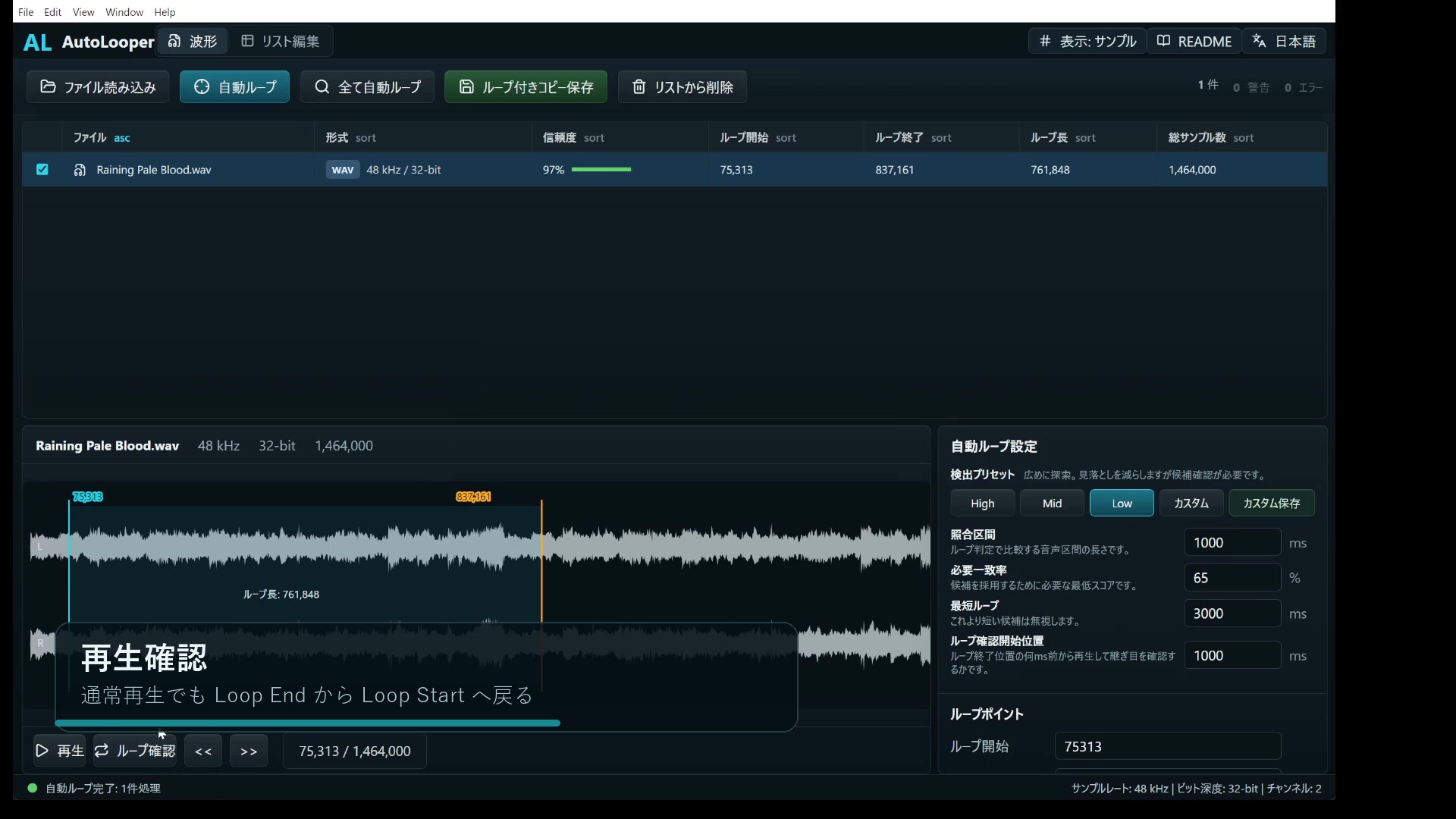Select loop start value 75,313 in table
1456x819 pixels.
736,170
